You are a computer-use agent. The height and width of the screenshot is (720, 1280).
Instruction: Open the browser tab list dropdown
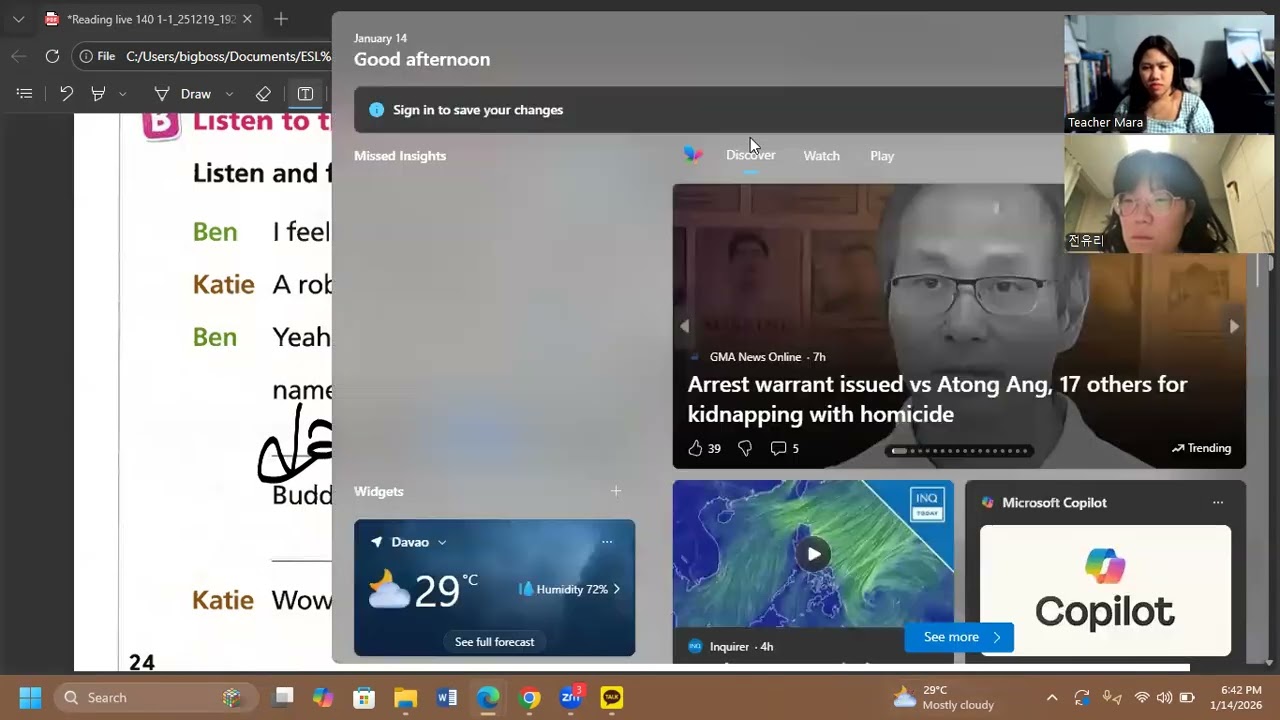click(18, 19)
